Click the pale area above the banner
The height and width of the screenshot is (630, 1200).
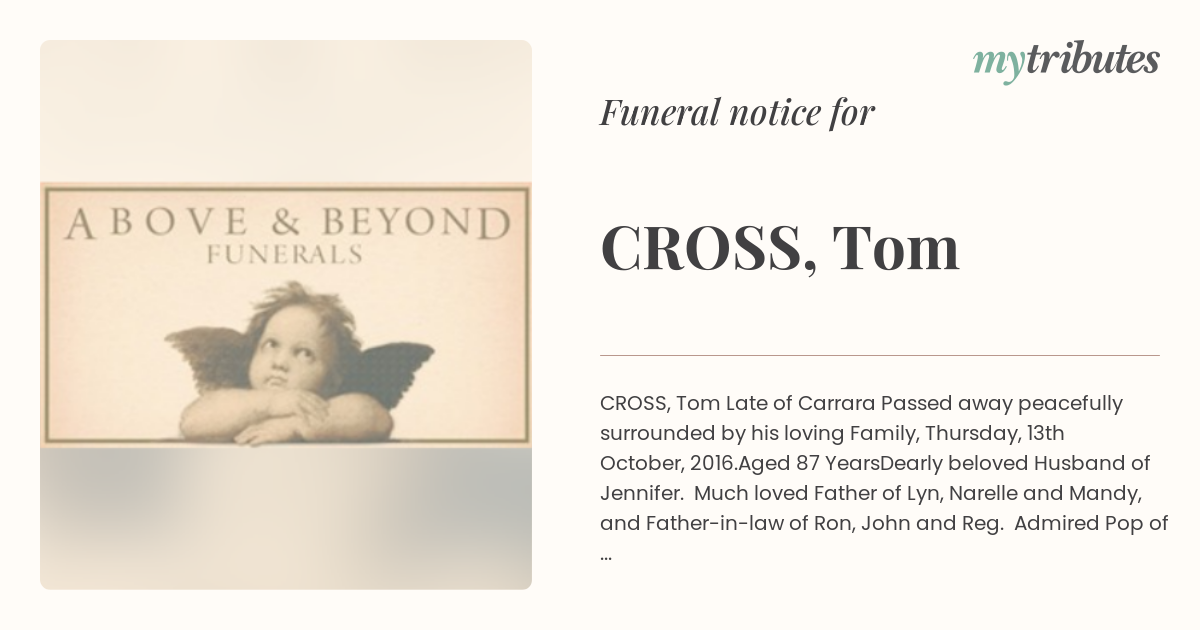[x=286, y=110]
